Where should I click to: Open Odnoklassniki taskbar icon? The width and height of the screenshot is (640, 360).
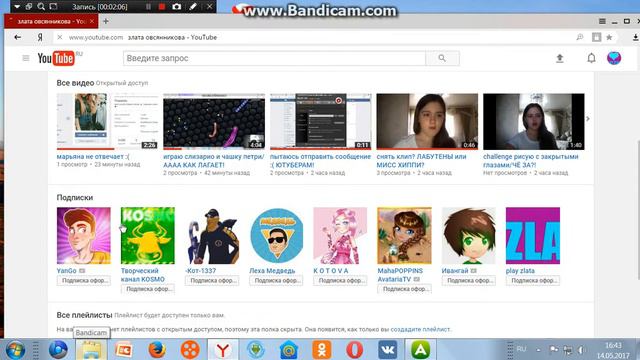click(322, 350)
